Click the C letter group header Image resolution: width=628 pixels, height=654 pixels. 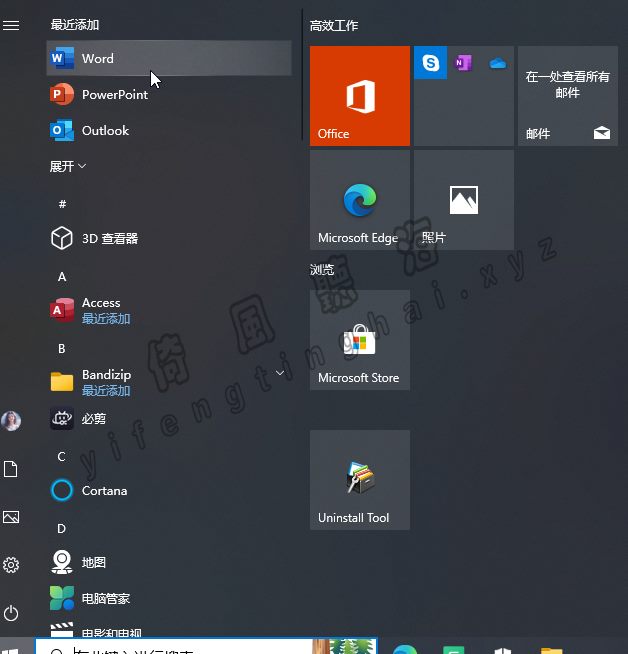(61, 457)
